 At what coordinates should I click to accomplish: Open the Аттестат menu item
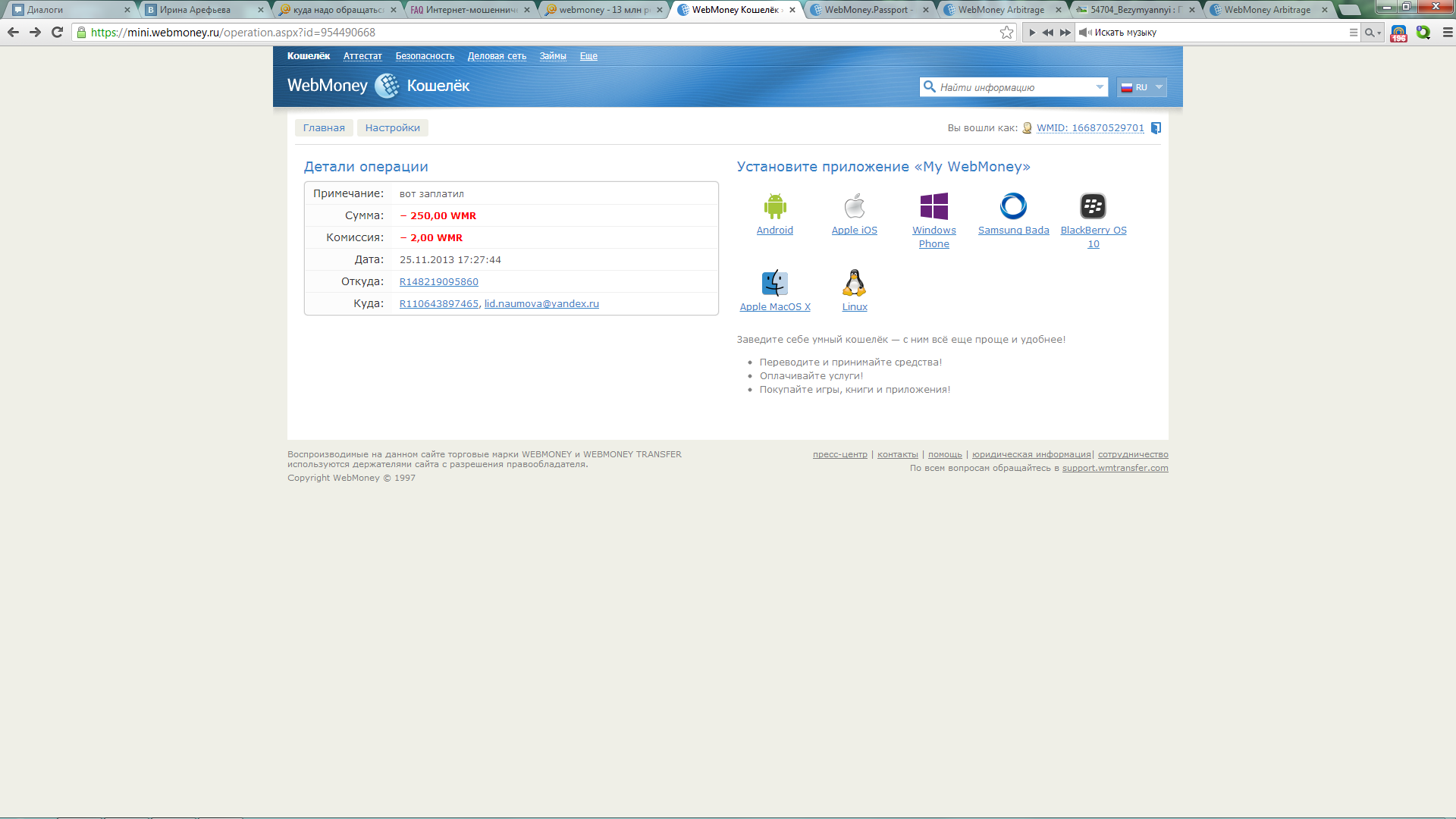(x=362, y=56)
